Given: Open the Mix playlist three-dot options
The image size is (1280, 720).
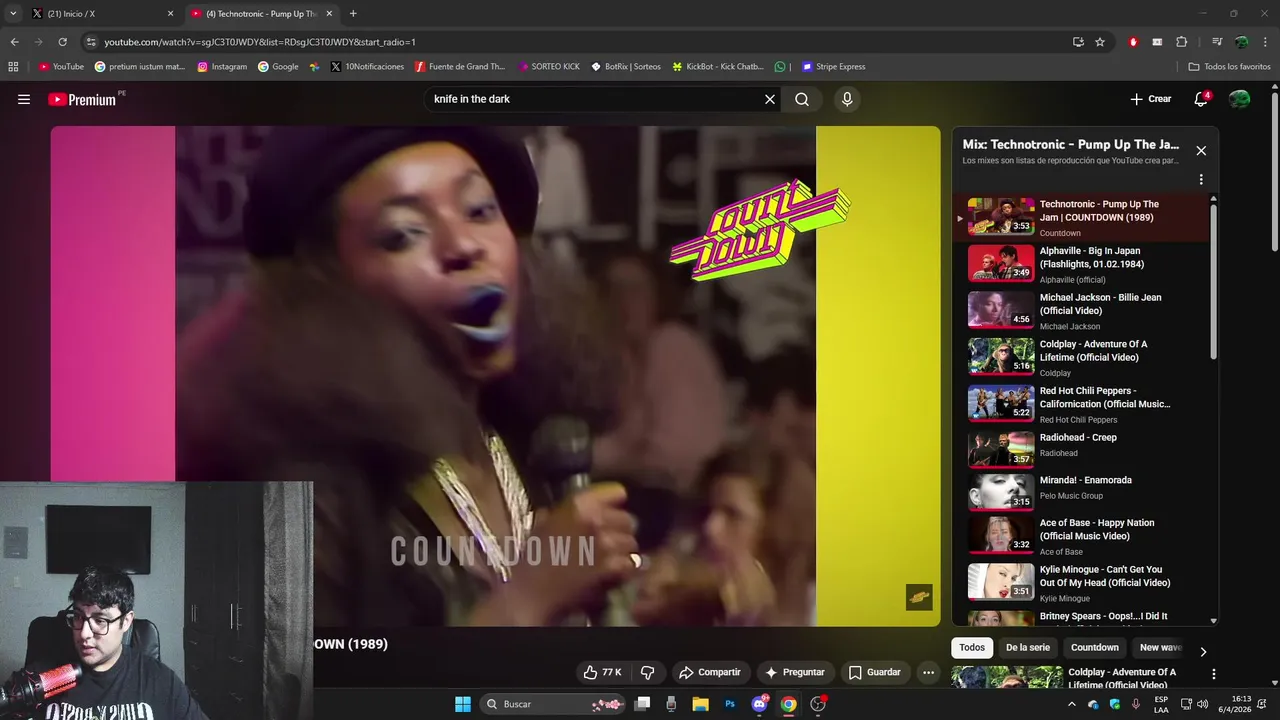Looking at the screenshot, I should pyautogui.click(x=1201, y=180).
